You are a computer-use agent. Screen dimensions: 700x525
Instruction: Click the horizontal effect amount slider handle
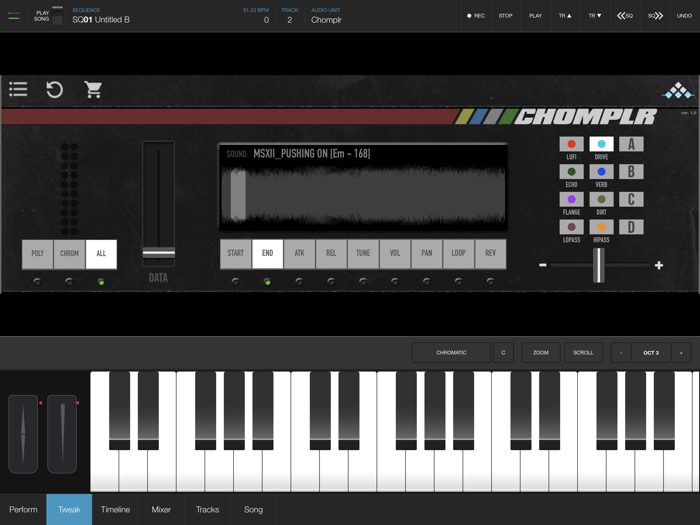click(x=599, y=265)
